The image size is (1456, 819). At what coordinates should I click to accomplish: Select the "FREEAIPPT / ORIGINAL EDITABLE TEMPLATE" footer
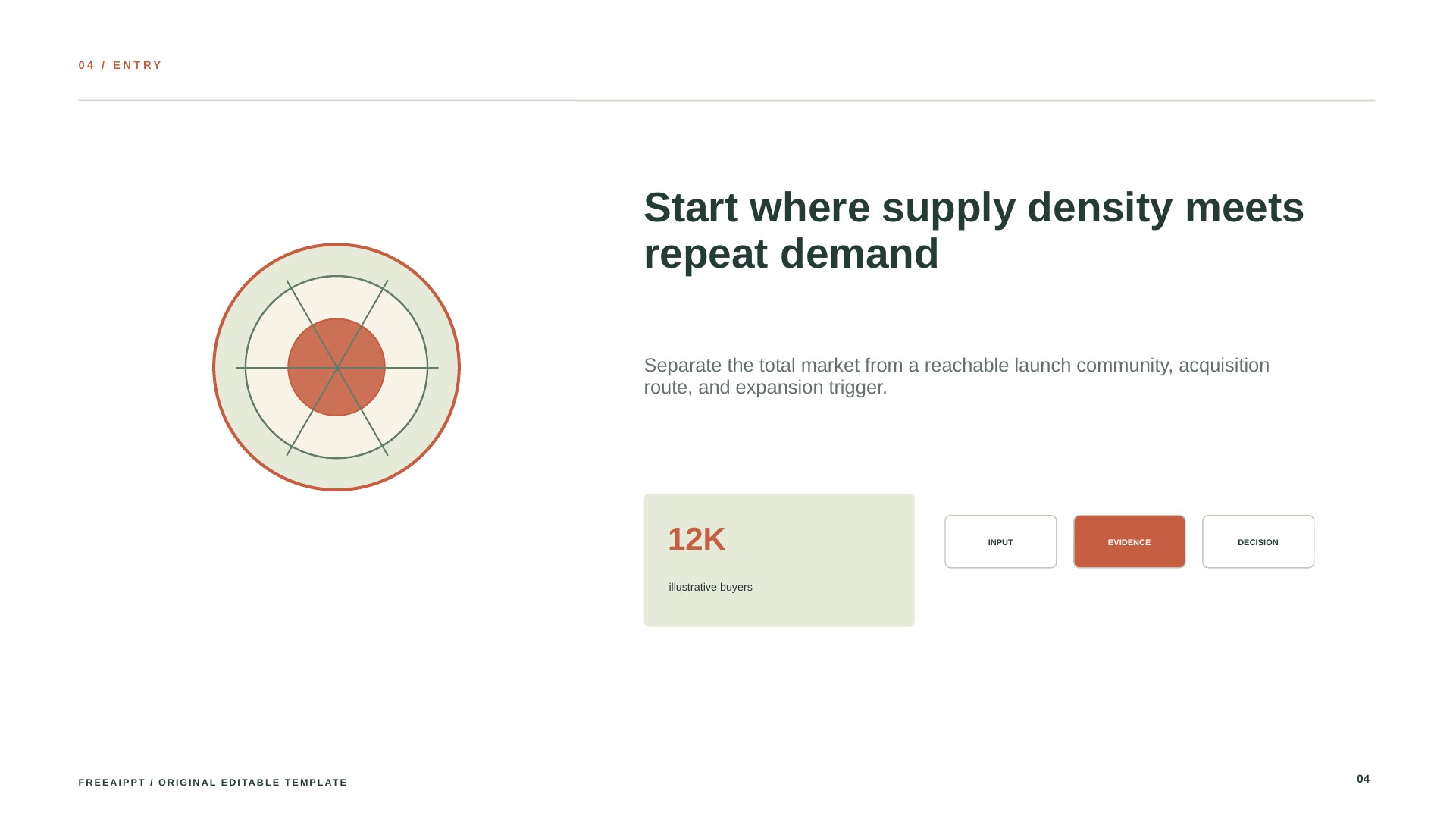(213, 782)
